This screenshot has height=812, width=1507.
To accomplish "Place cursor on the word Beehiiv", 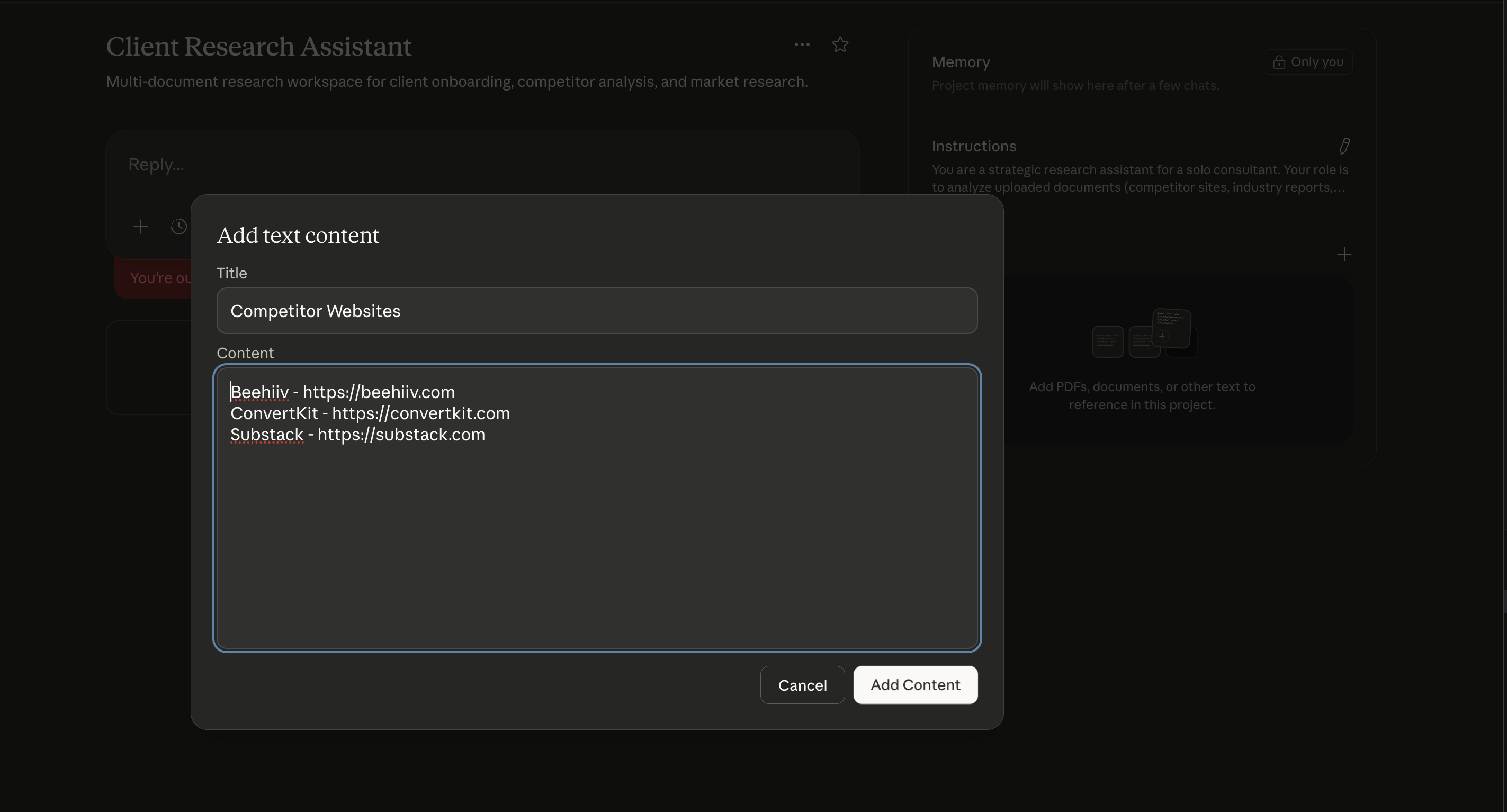I will [260, 392].
